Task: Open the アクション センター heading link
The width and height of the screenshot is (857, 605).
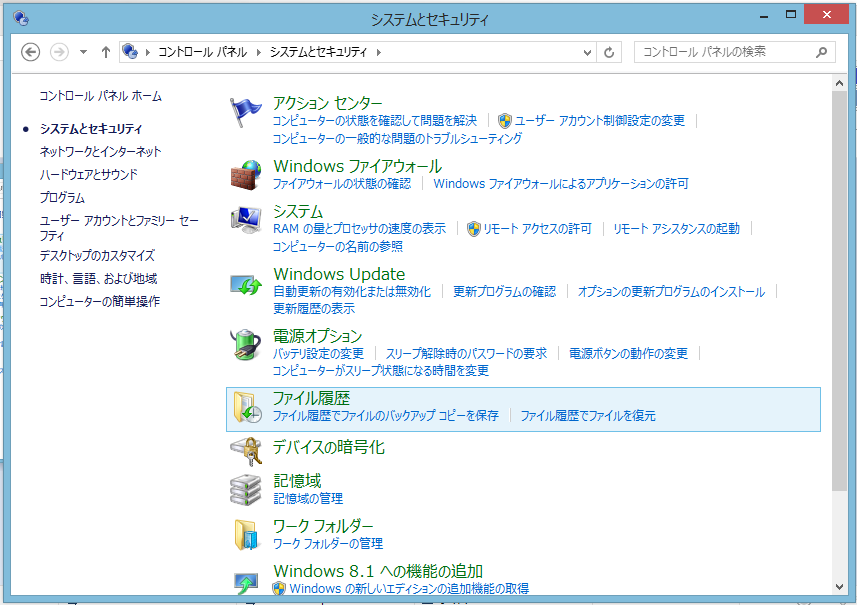Action: (327, 103)
